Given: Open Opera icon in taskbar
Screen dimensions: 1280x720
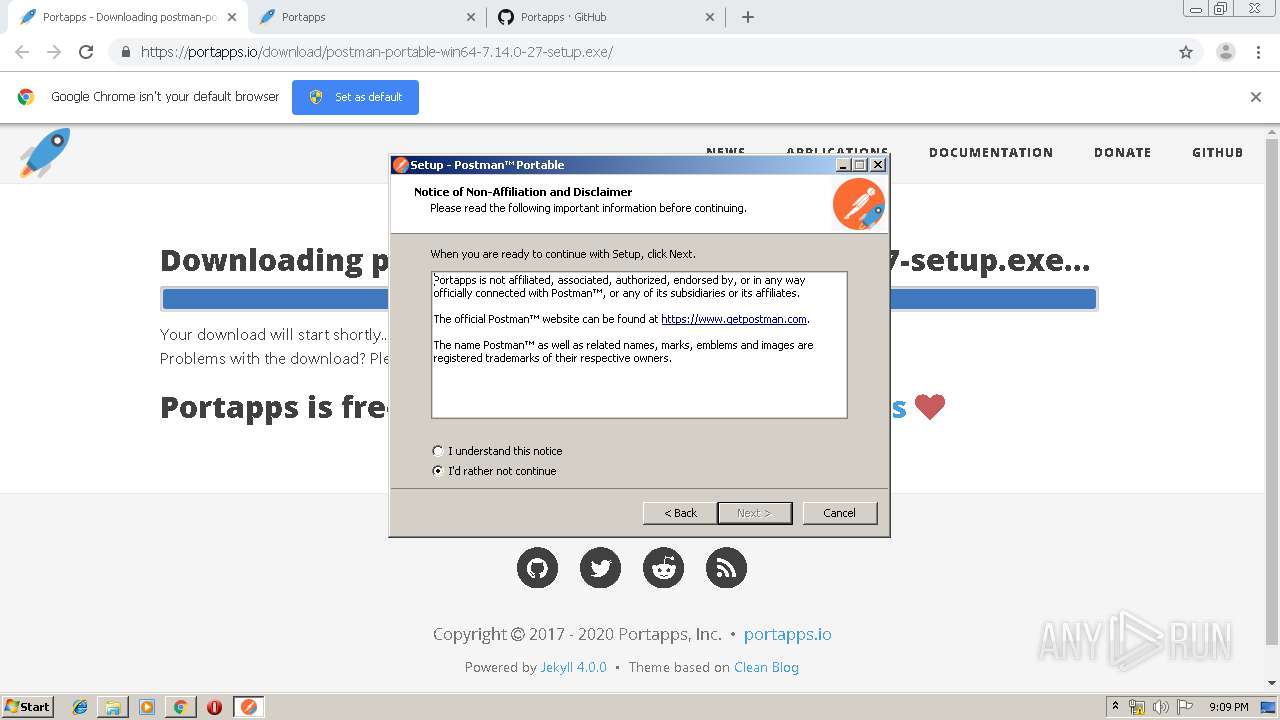Looking at the screenshot, I should point(214,707).
